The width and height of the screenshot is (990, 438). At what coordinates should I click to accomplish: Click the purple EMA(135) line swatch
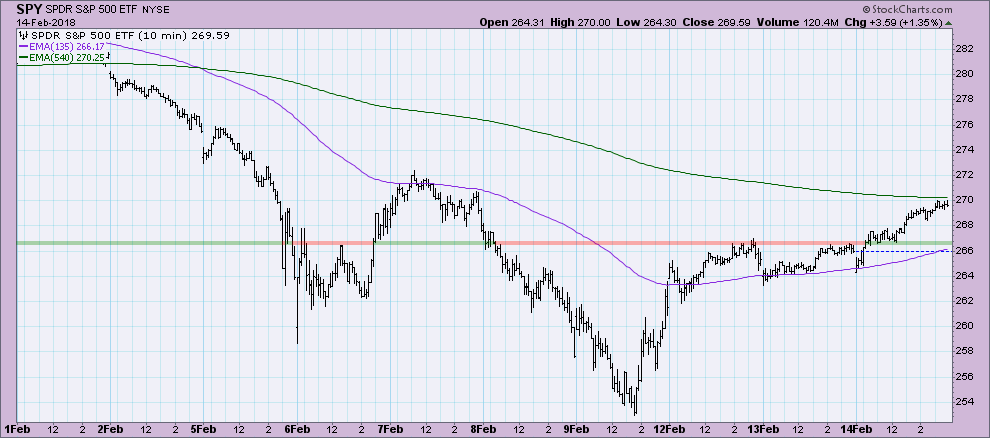[x=25, y=46]
